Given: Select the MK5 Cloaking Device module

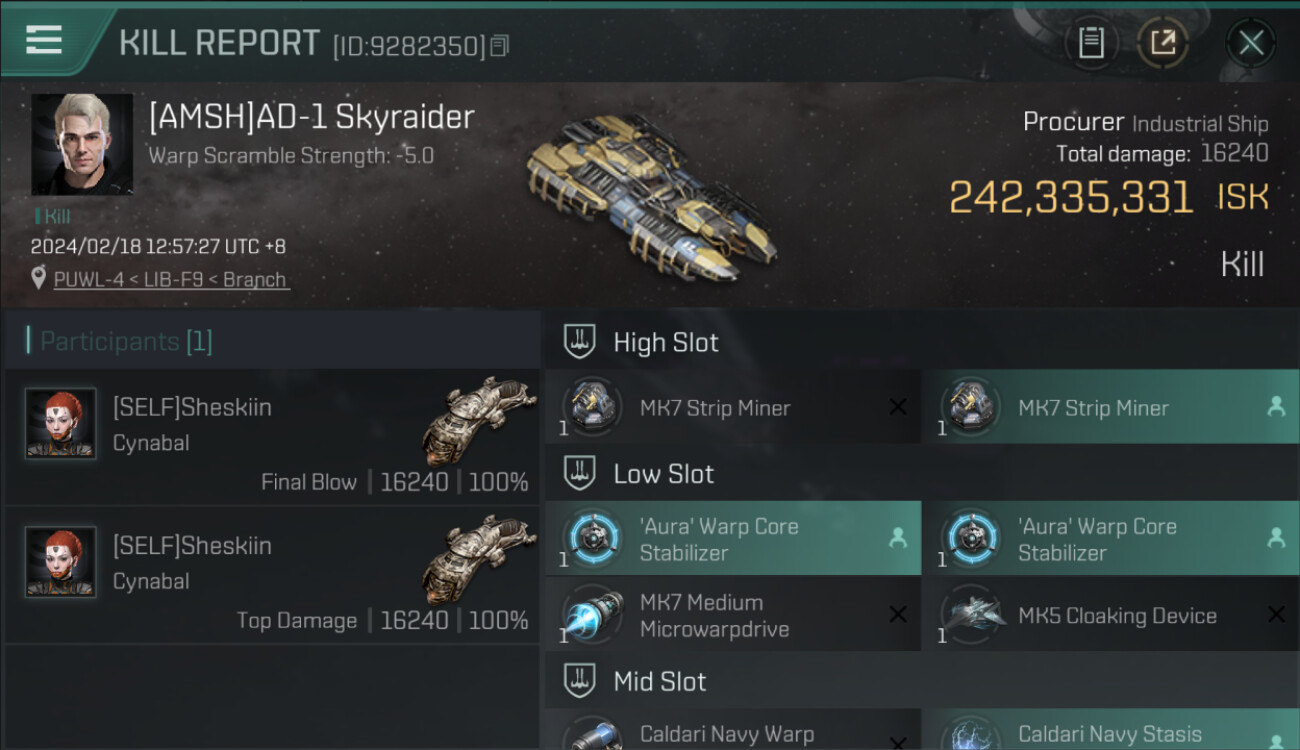Looking at the screenshot, I should (x=1111, y=616).
